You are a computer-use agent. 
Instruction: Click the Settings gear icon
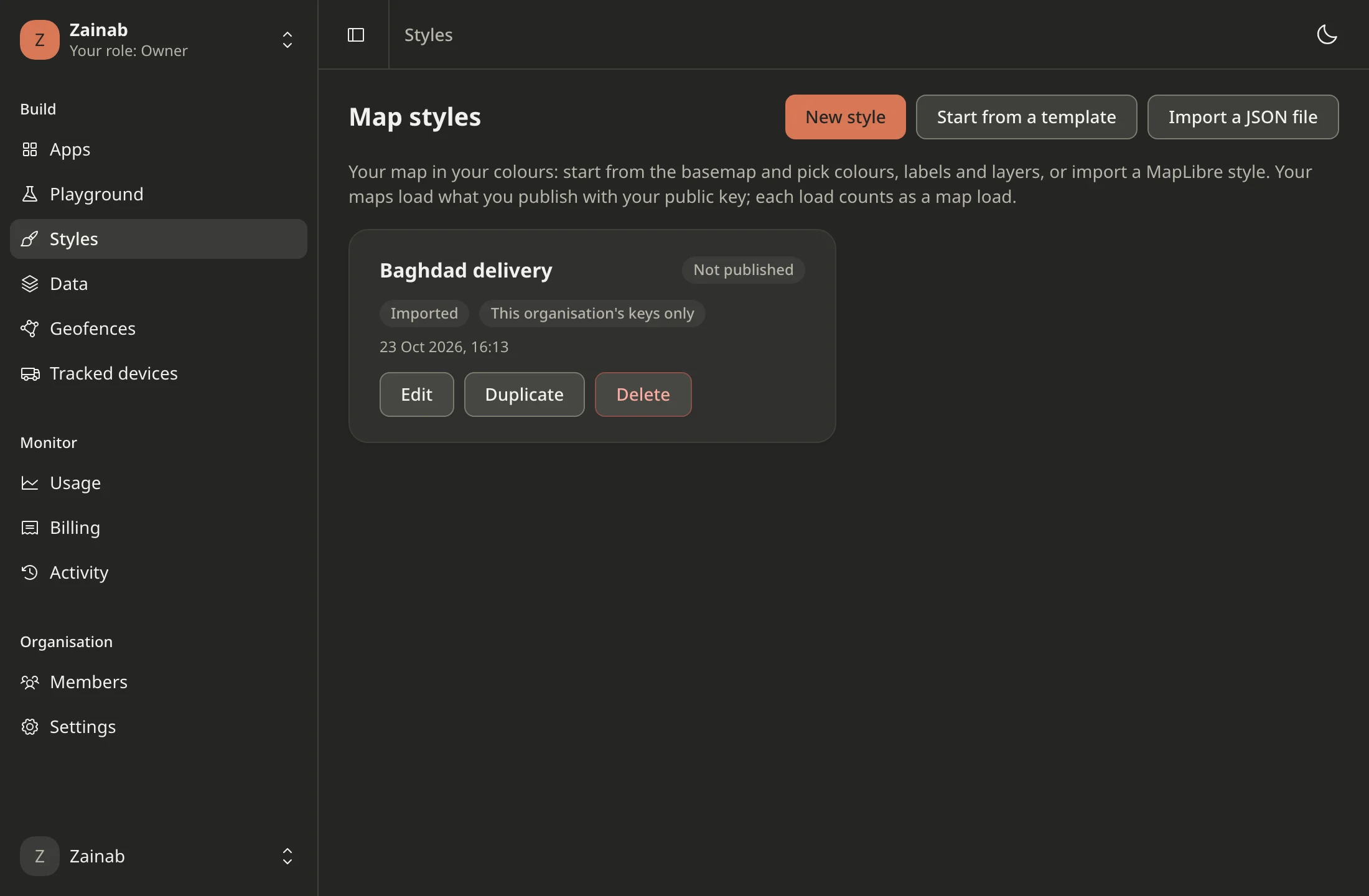[x=30, y=727]
